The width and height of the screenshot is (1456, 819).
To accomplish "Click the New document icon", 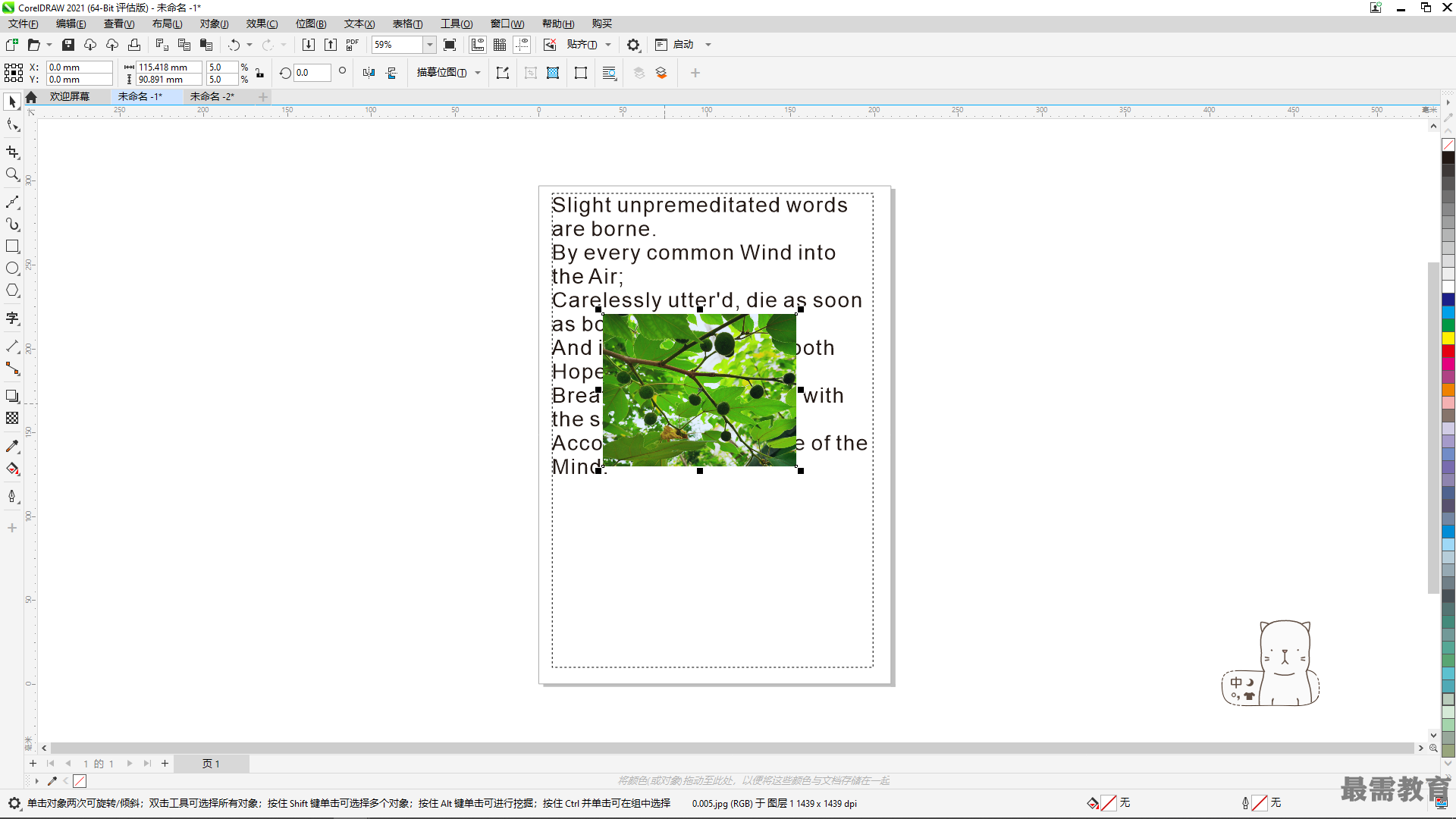I will (12, 45).
